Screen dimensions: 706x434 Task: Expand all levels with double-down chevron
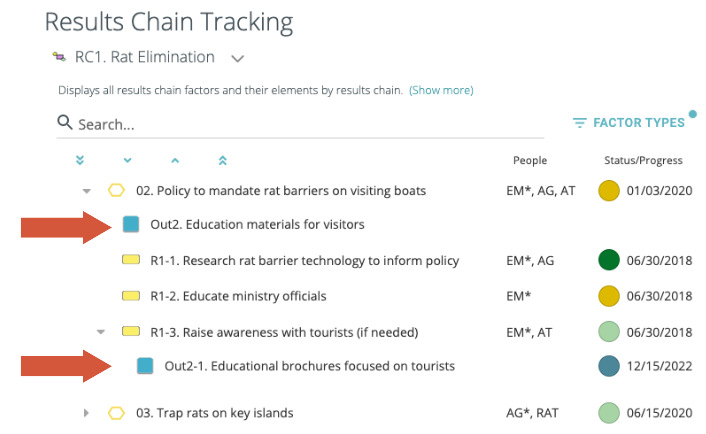80,160
